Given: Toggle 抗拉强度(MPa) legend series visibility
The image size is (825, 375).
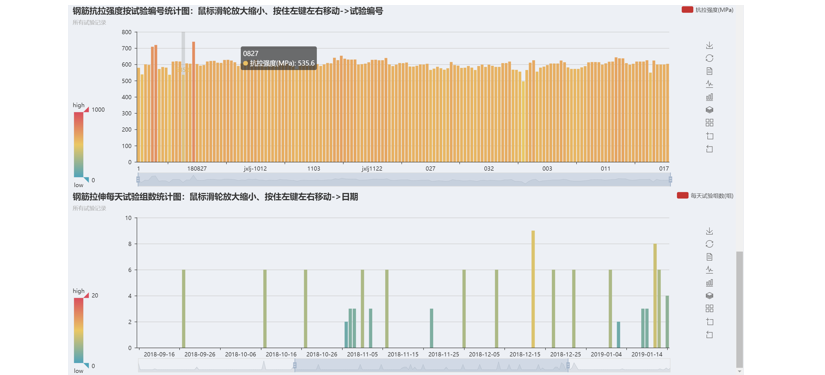Looking at the screenshot, I should click(707, 9).
